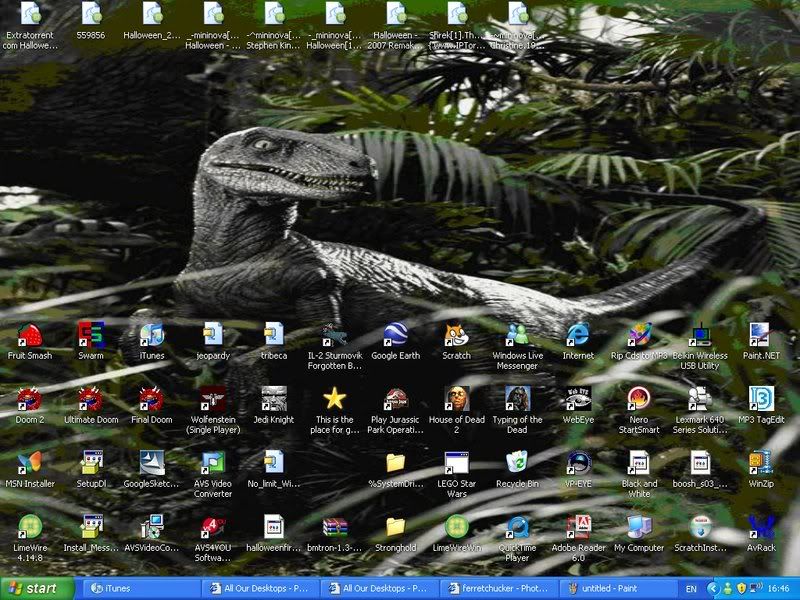Click the EN language indicator in taskbar

pos(691,589)
